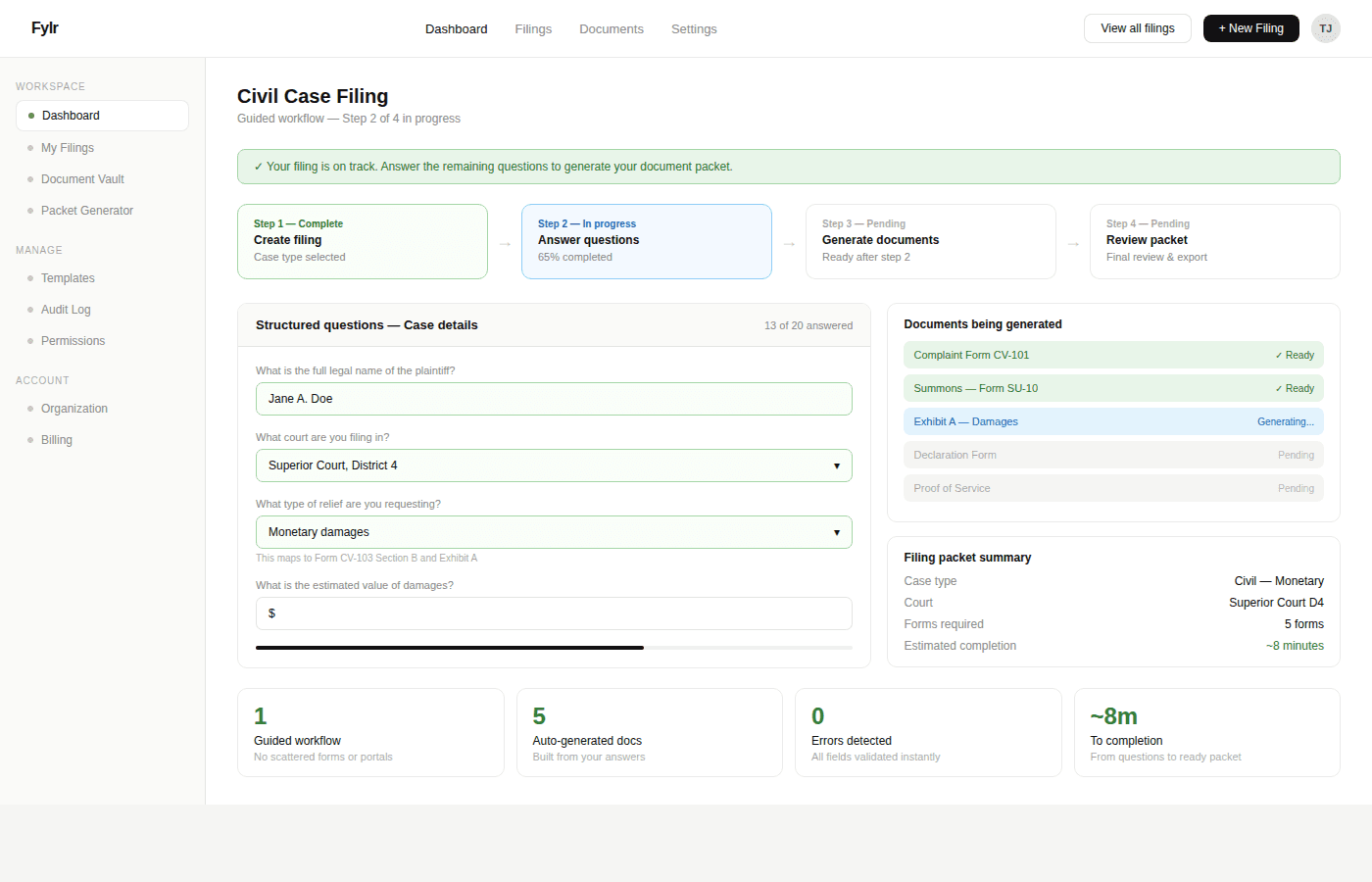
Task: Click the Declaration Form pending row
Action: click(1113, 455)
